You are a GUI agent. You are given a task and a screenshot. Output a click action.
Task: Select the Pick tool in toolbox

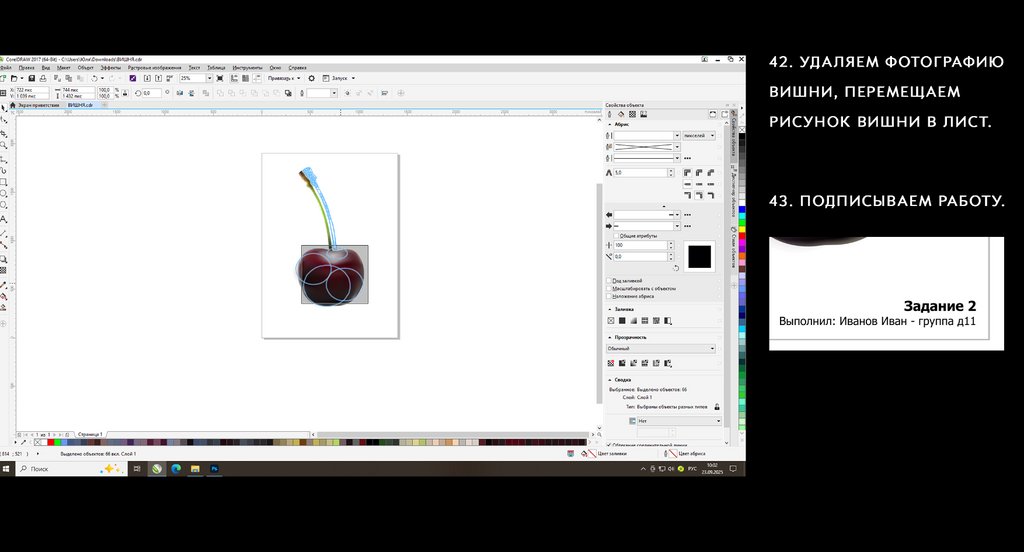pos(4,108)
